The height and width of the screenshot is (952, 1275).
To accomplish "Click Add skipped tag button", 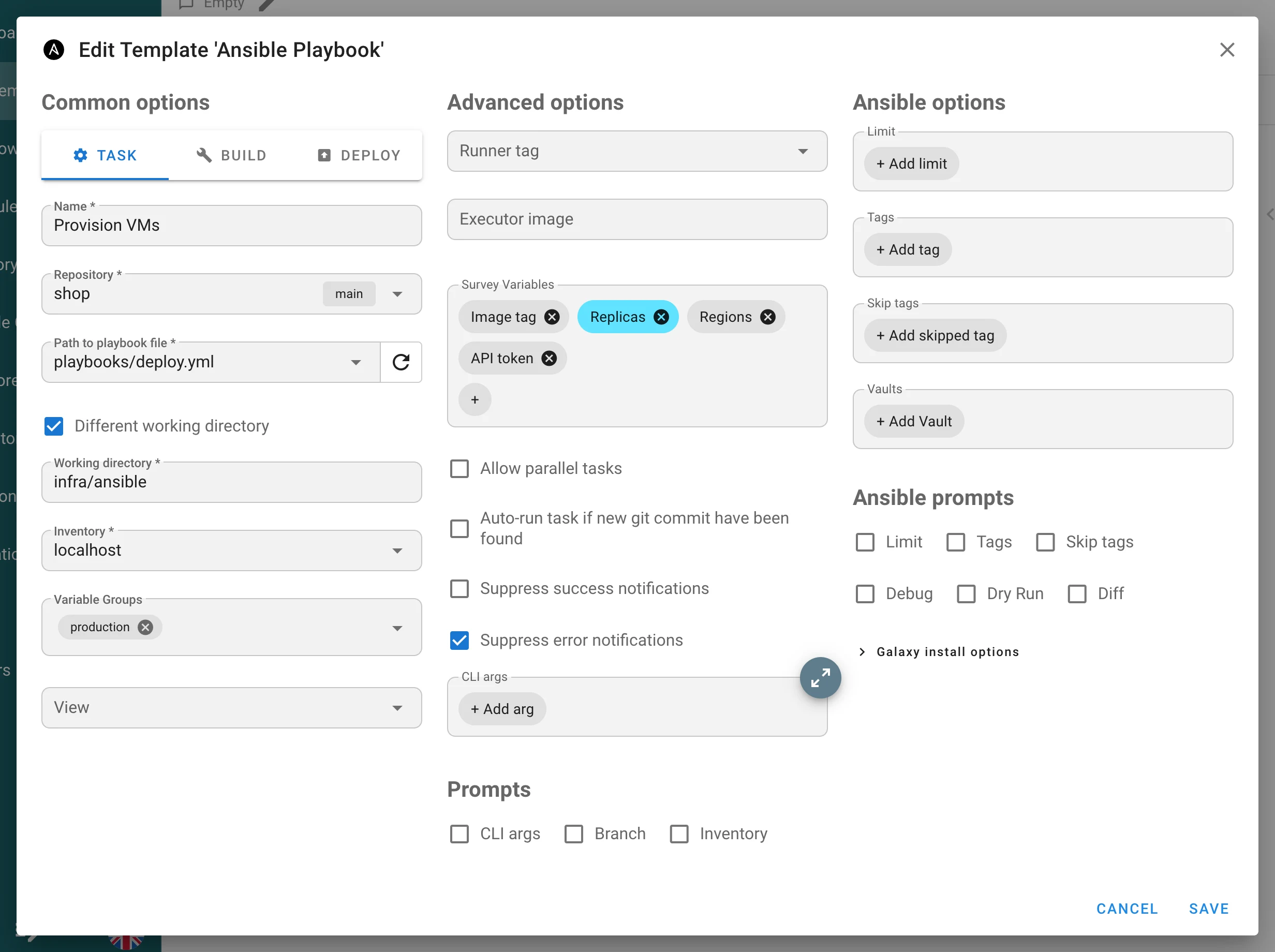I will tap(935, 335).
